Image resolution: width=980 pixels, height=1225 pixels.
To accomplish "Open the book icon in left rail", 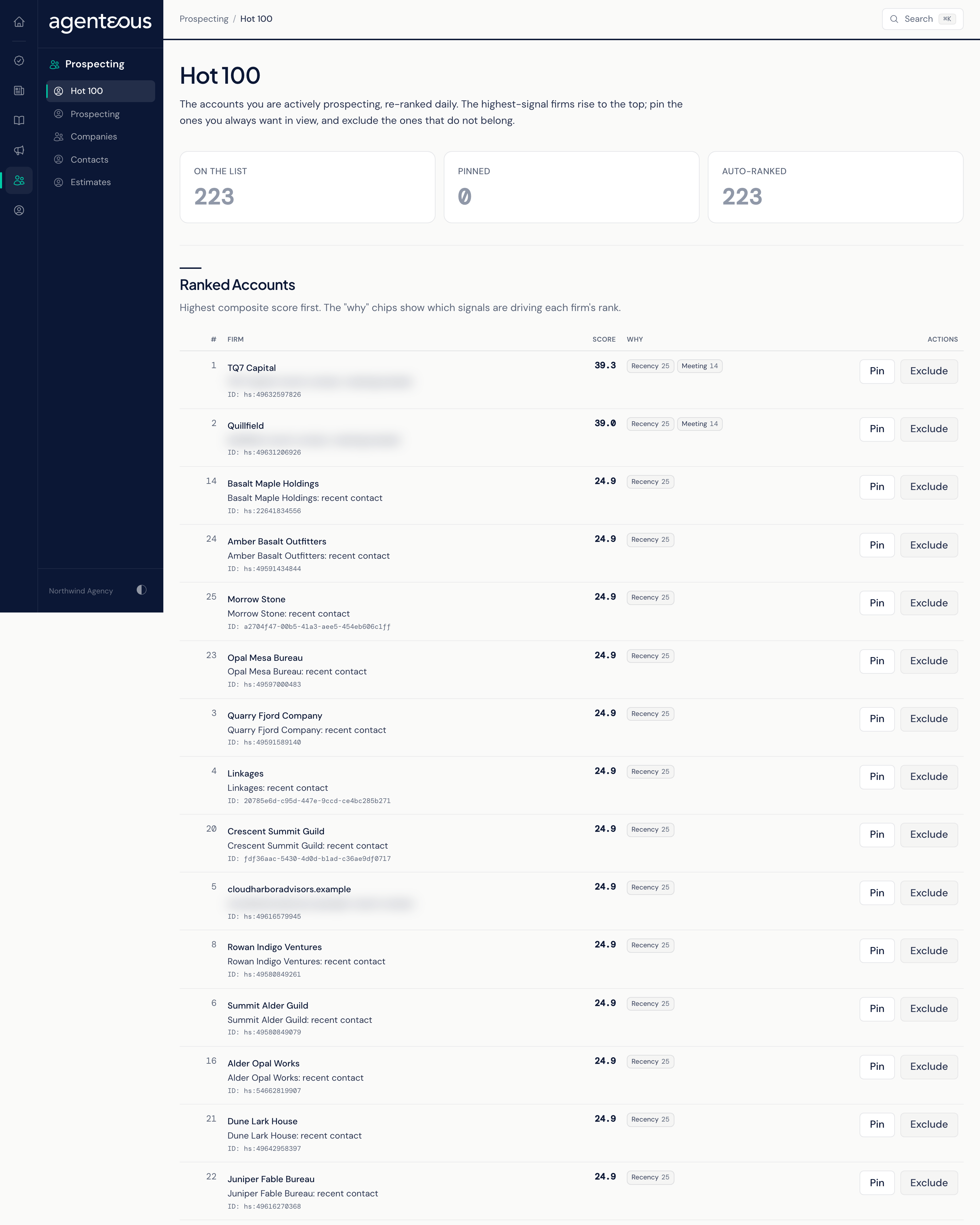I will pos(19,120).
